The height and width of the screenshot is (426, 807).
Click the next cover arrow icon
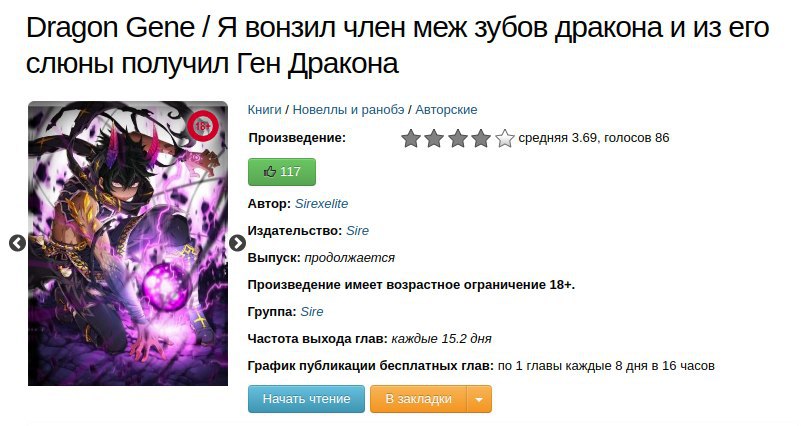(x=237, y=243)
